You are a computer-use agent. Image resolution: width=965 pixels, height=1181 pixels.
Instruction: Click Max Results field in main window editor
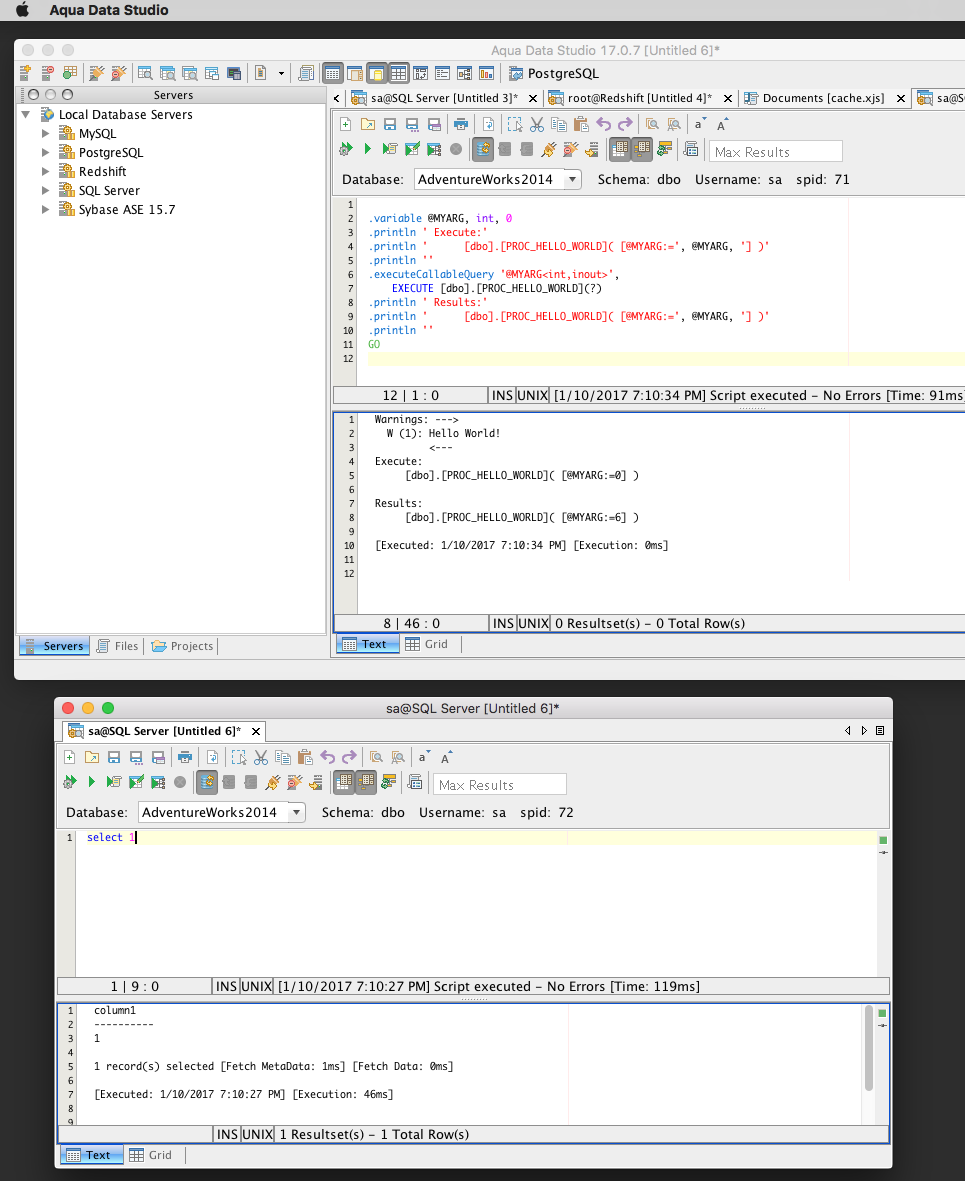776,151
